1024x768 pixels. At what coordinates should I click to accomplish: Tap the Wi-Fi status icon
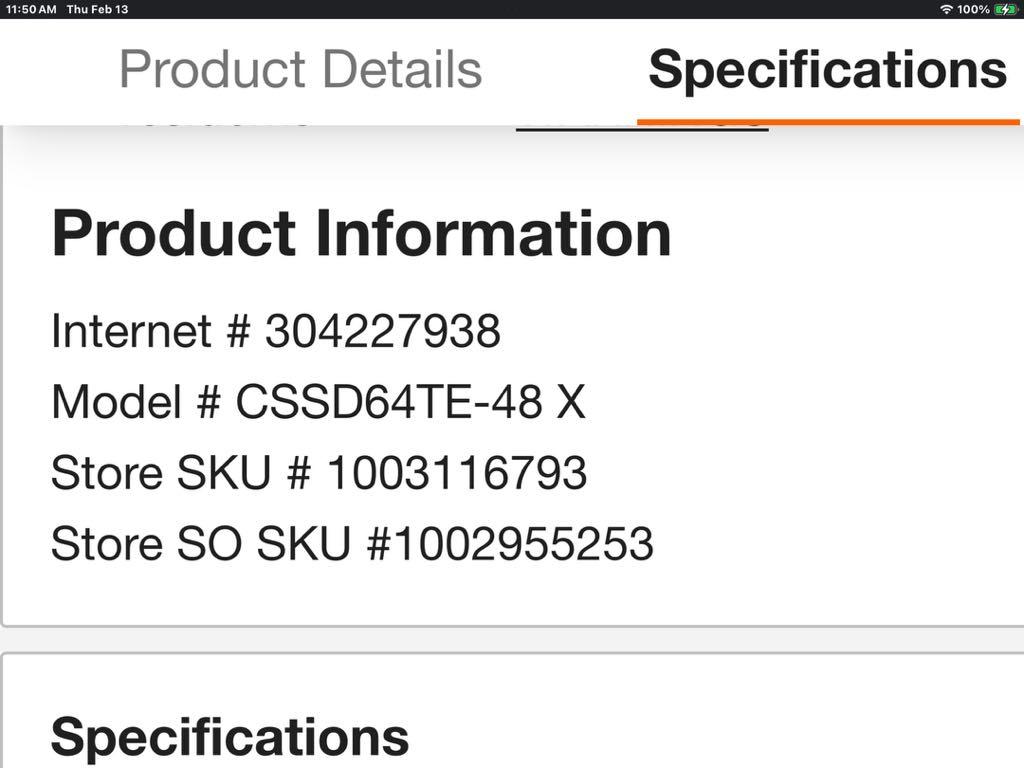click(x=946, y=9)
